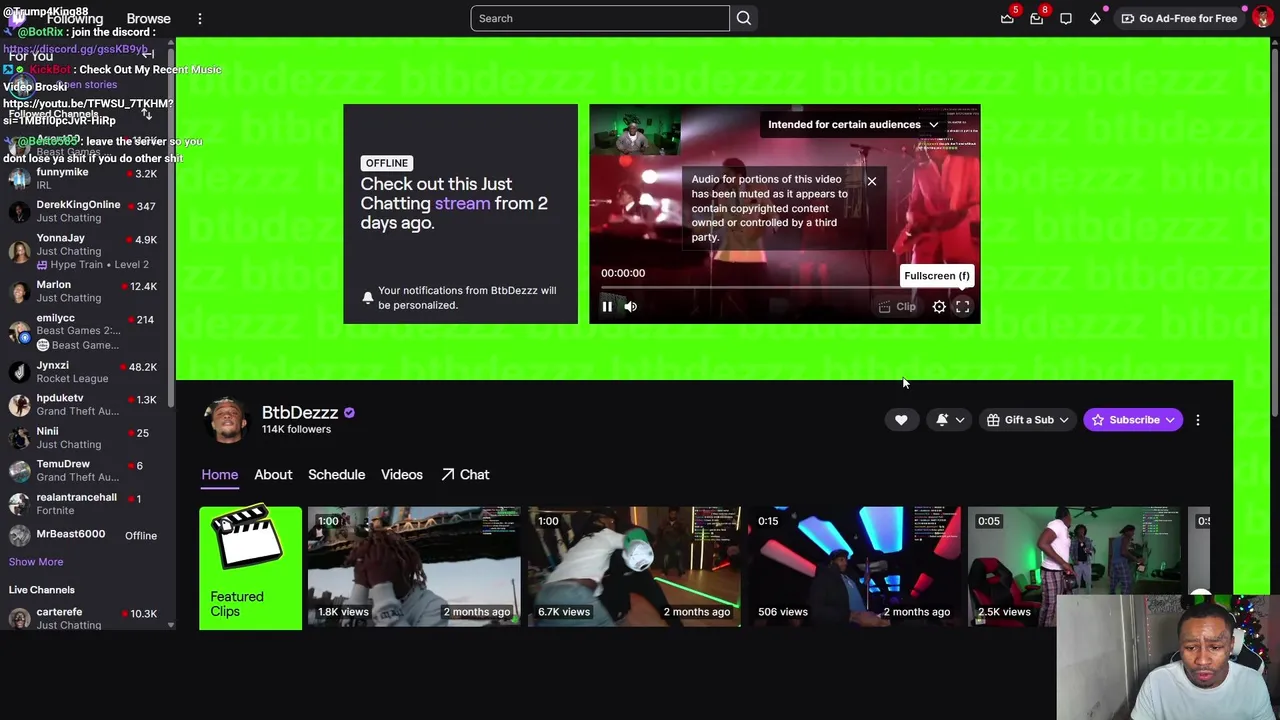1280x720 pixels.
Task: Click the search magnifier button
Action: pyautogui.click(x=744, y=18)
